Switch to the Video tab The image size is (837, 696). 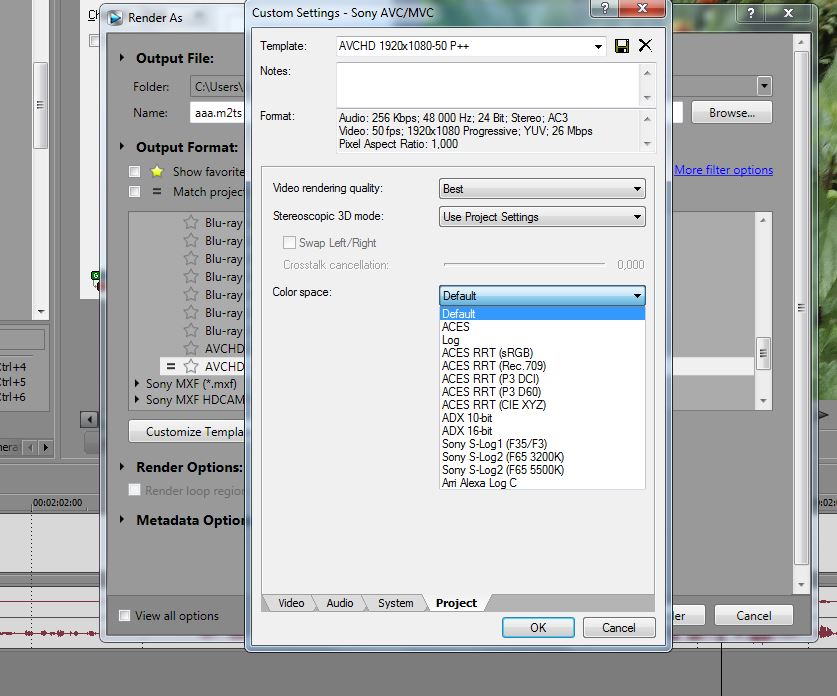point(291,603)
